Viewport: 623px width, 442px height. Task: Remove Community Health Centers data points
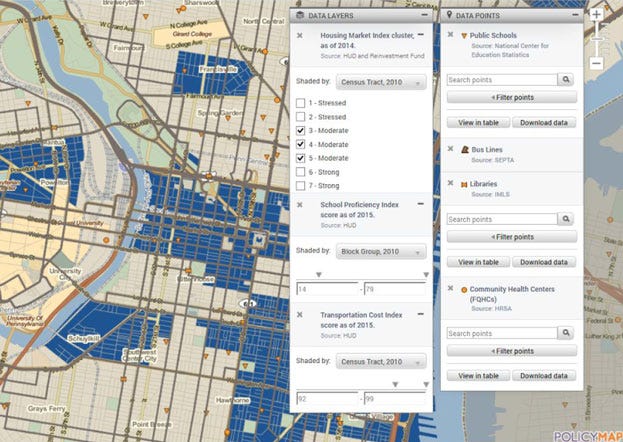click(x=450, y=288)
